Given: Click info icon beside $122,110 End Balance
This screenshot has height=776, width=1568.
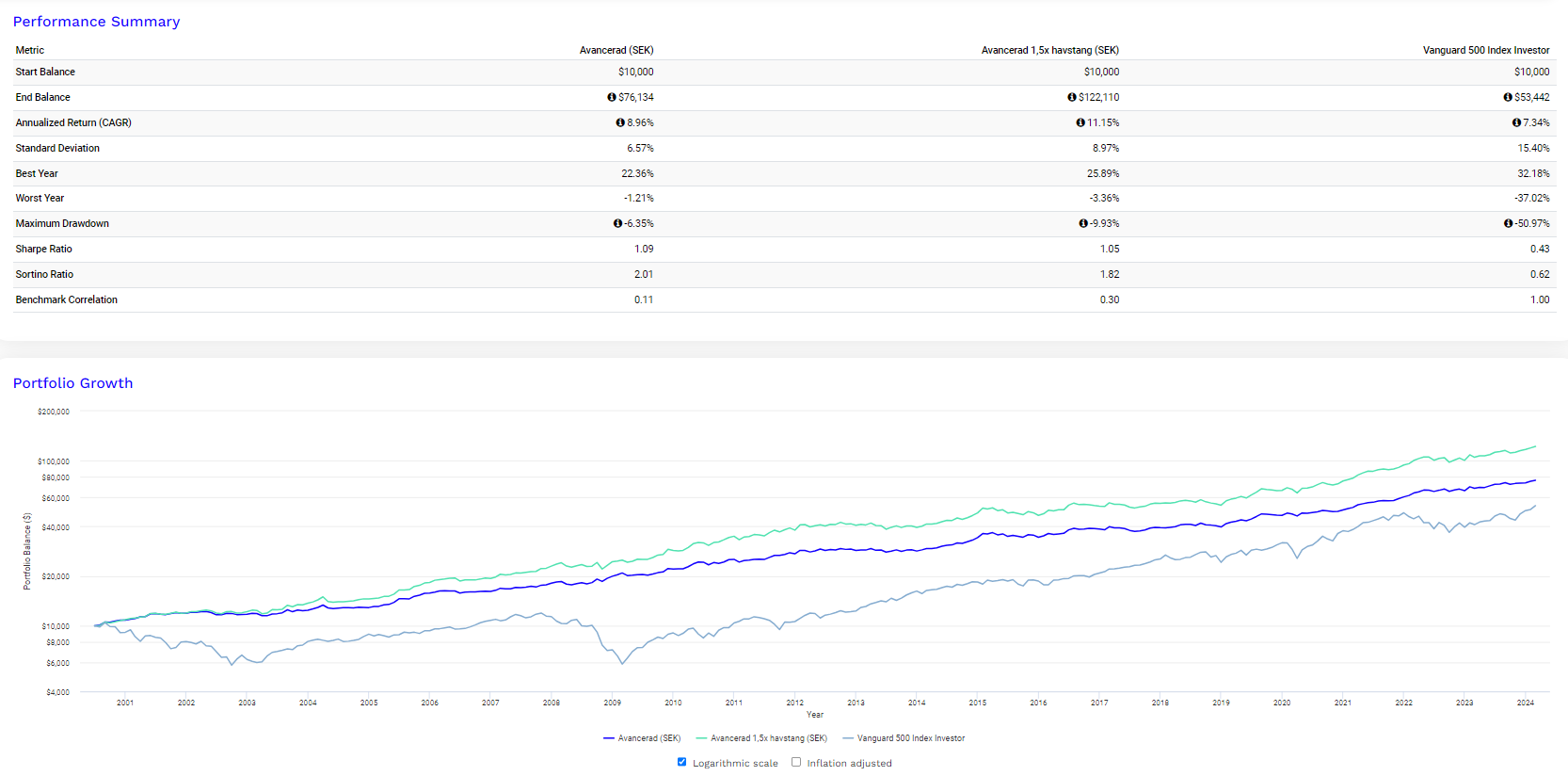Looking at the screenshot, I should 1072,97.
